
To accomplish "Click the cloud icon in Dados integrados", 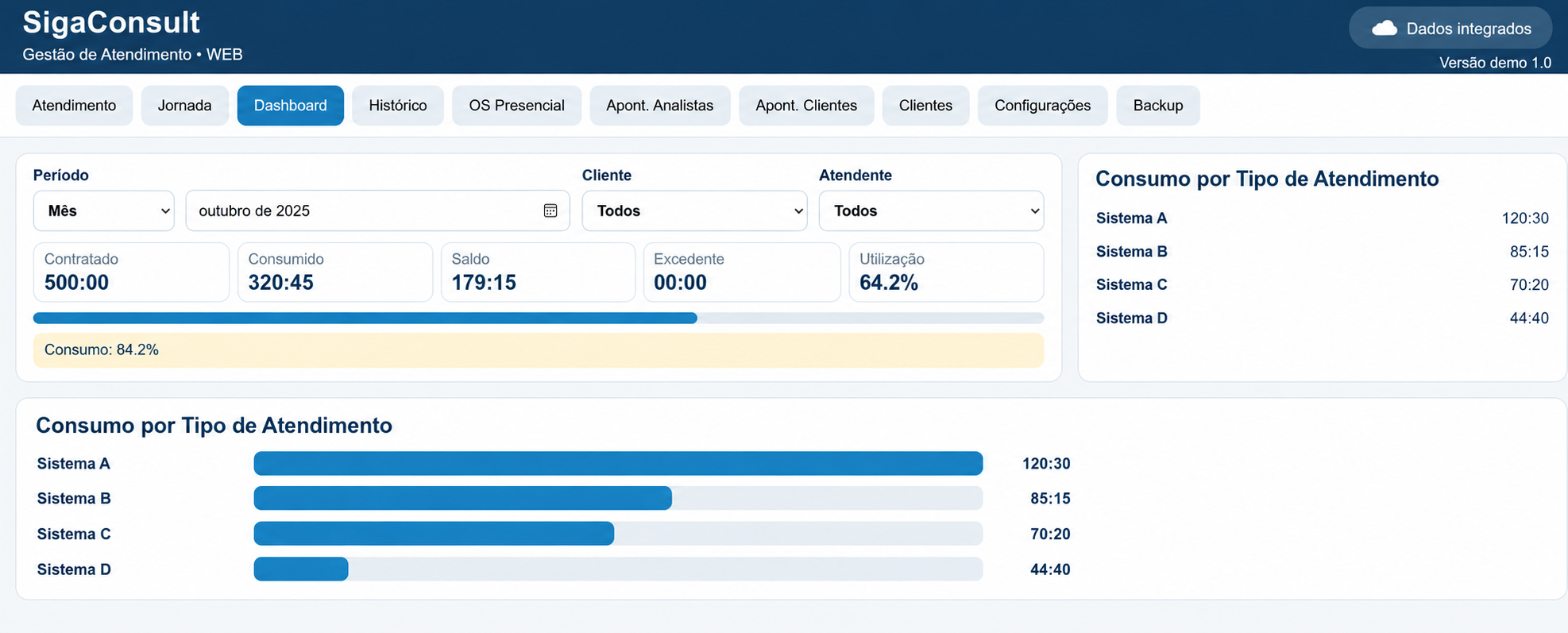I will coord(1385,29).
